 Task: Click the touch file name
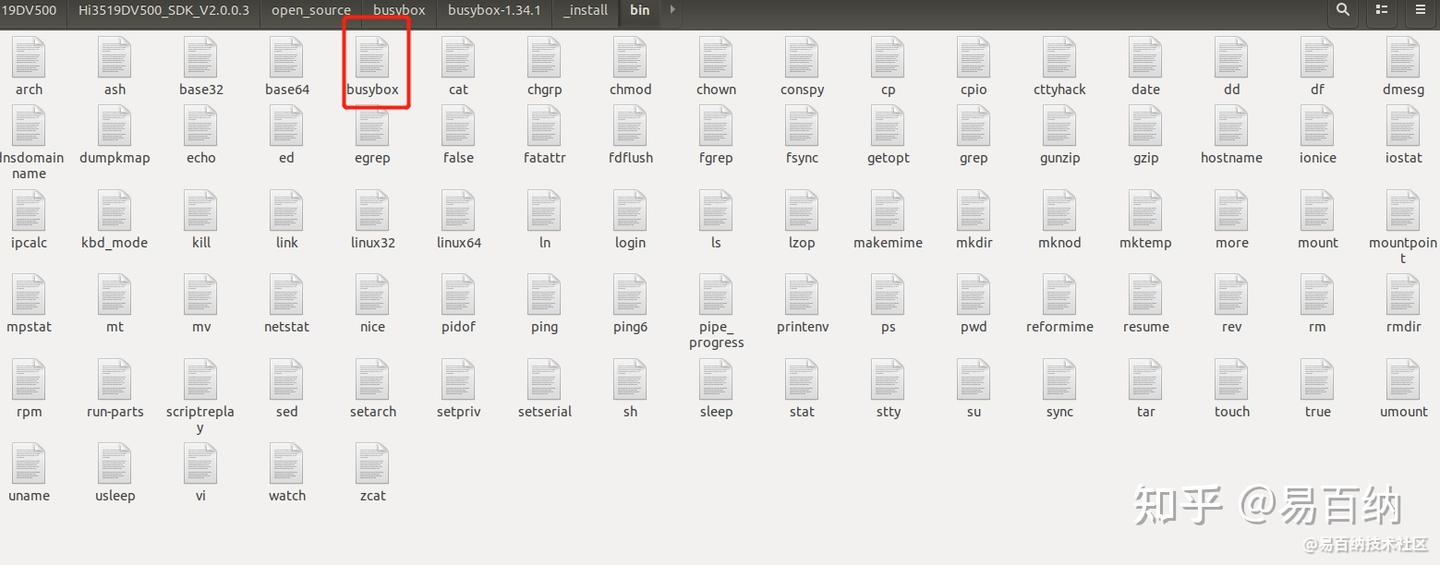click(1232, 412)
